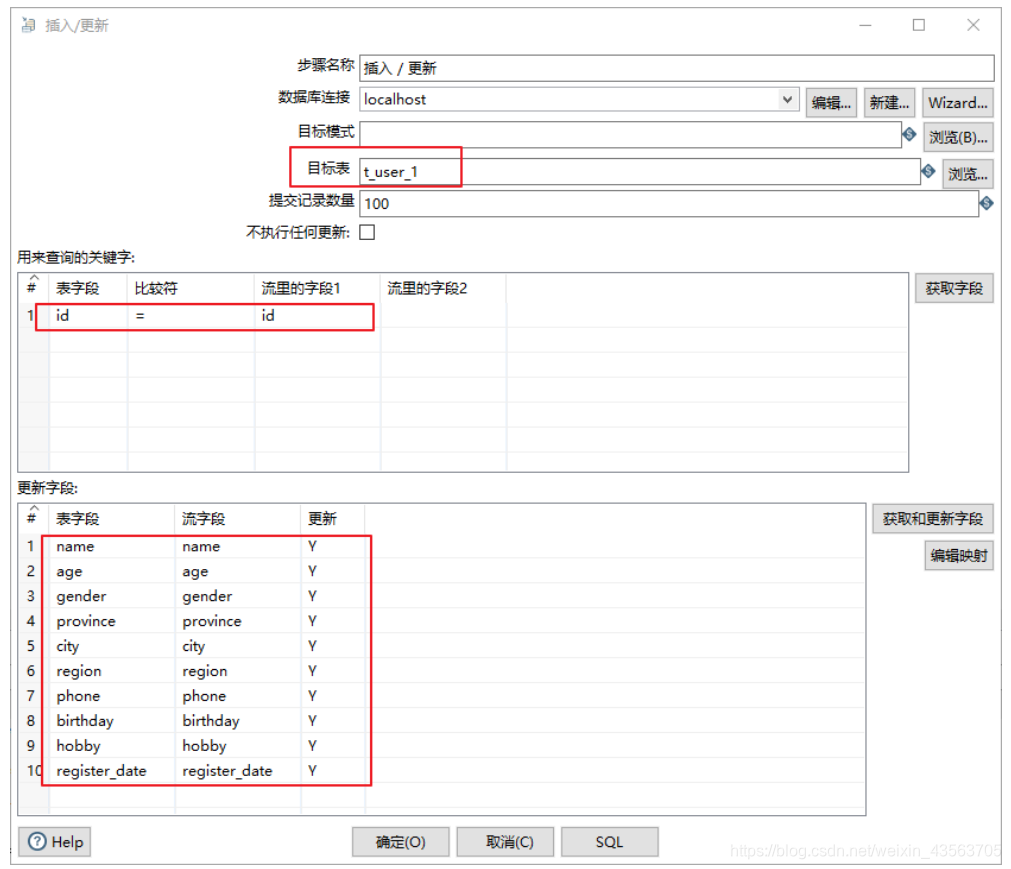Select the id cell in key 表字段 column
The height and width of the screenshot is (869, 1011).
(x=88, y=315)
